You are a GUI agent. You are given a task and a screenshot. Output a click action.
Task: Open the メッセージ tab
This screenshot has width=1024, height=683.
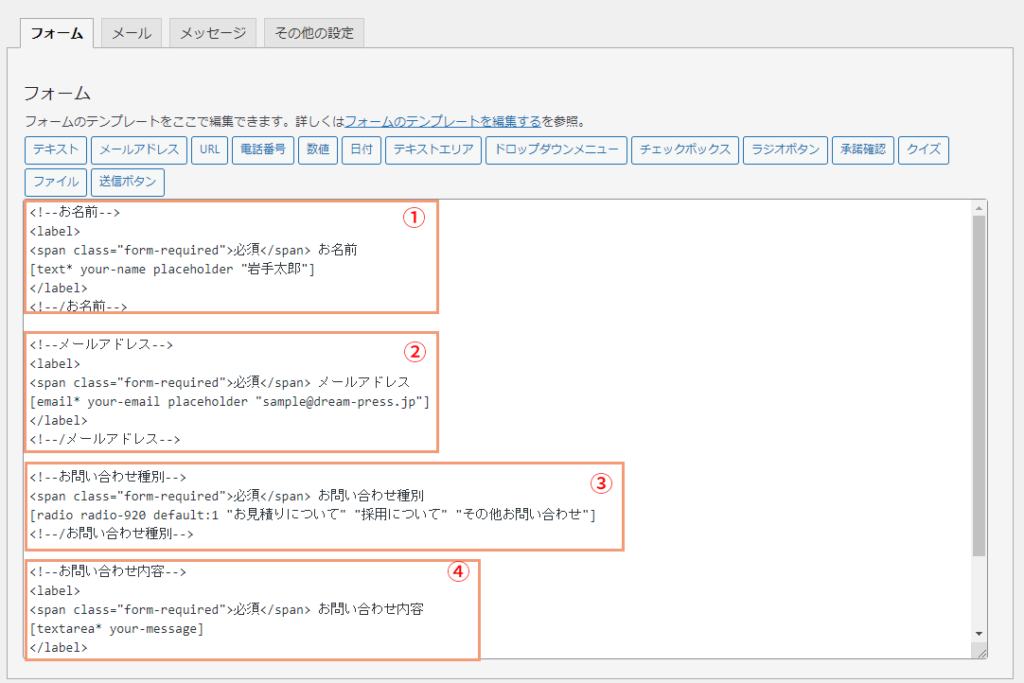(x=213, y=33)
